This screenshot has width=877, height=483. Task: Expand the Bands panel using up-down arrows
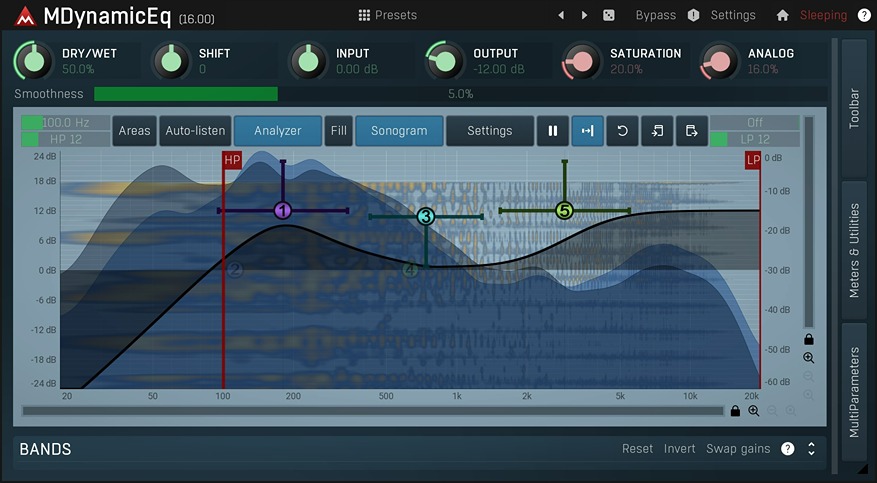[811, 449]
